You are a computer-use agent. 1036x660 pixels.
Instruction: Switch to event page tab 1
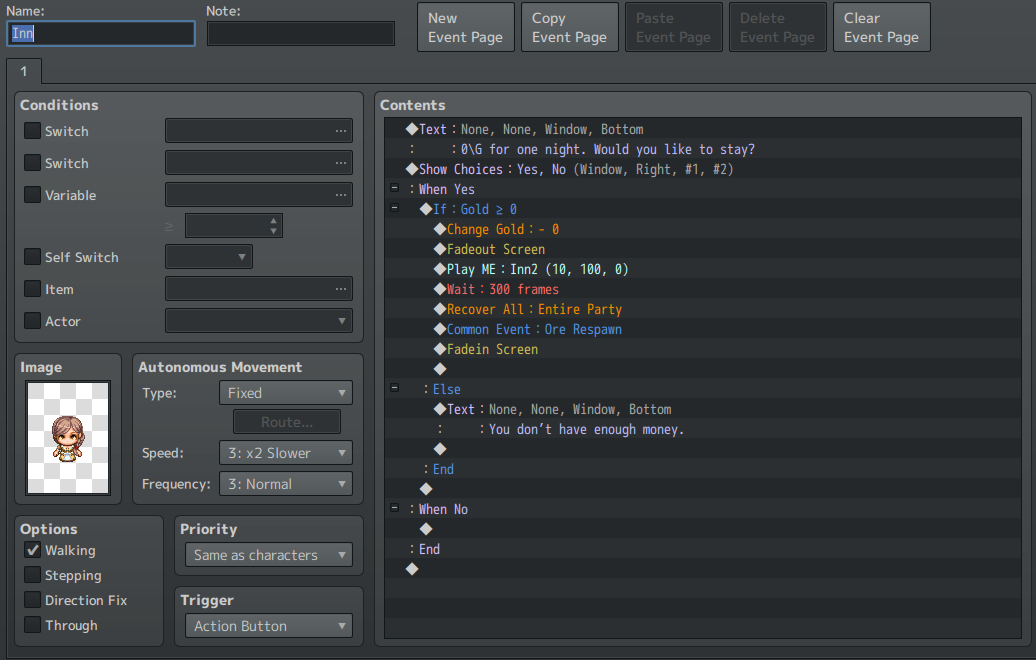point(24,71)
